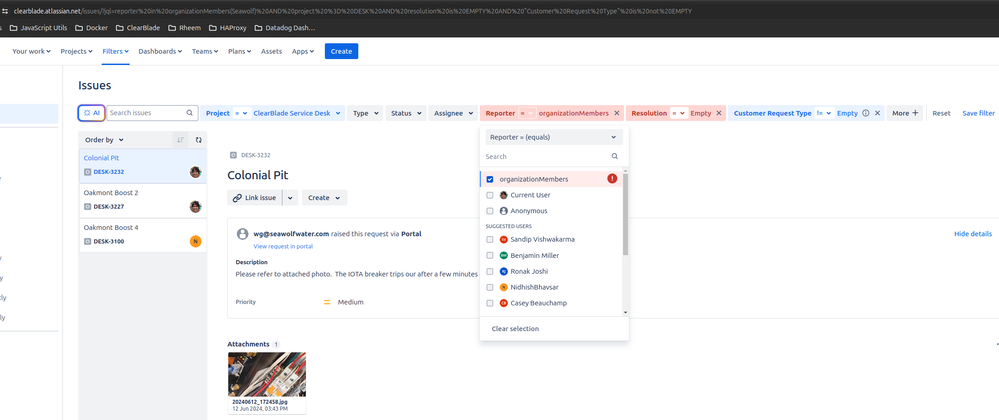The image size is (999, 420).
Task: Remove the Resolution filter with its X
Action: click(719, 113)
